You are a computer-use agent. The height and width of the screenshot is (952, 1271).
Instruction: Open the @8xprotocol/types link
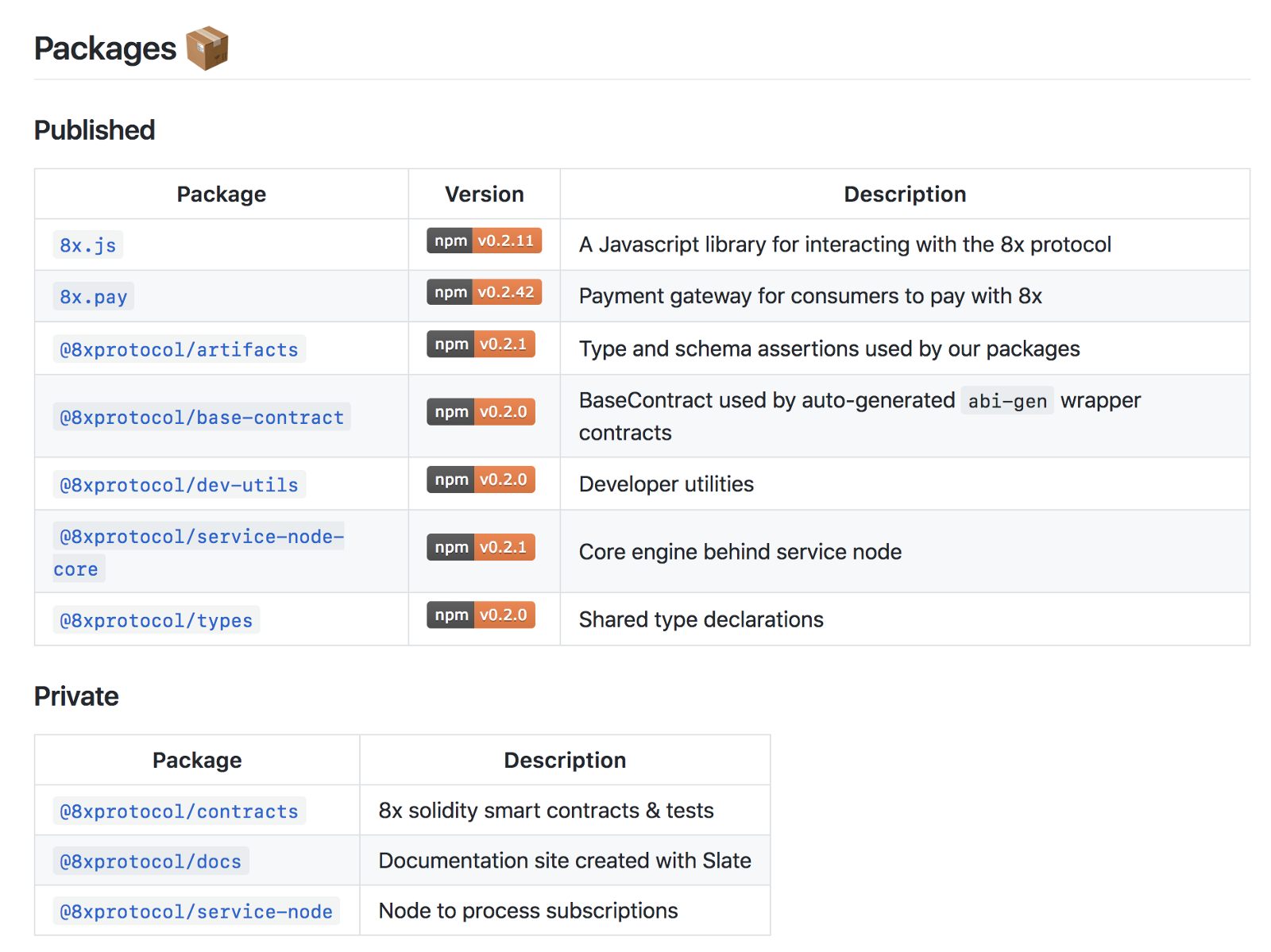(x=156, y=620)
